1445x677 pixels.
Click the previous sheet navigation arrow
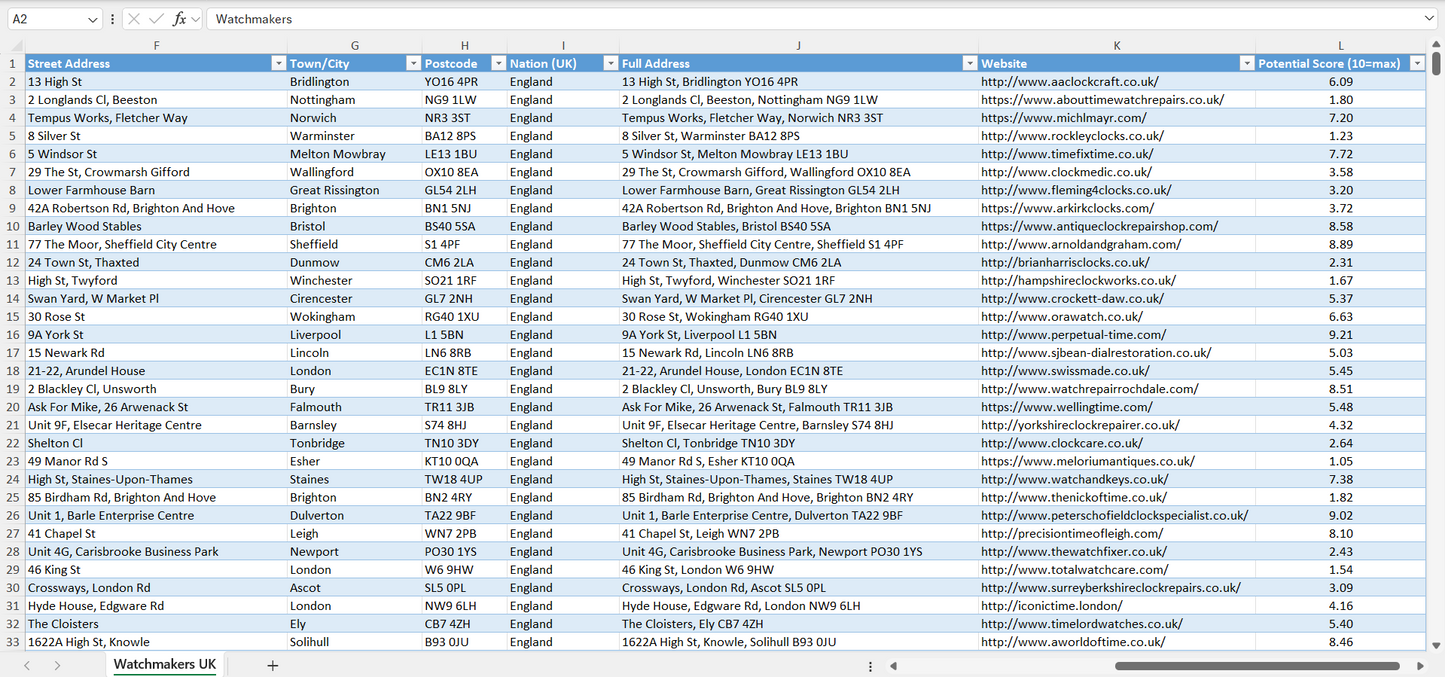point(26,663)
